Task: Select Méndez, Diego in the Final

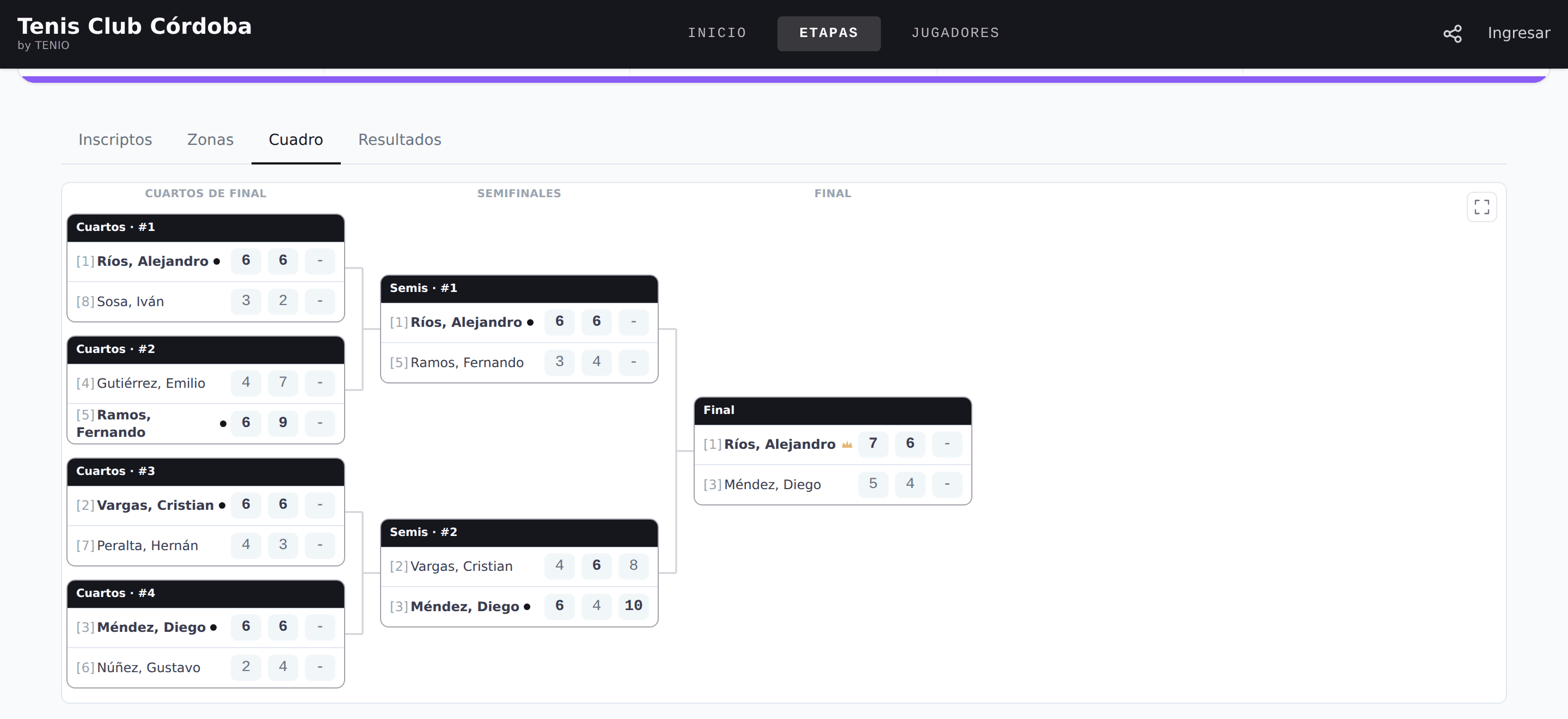Action: (x=772, y=485)
